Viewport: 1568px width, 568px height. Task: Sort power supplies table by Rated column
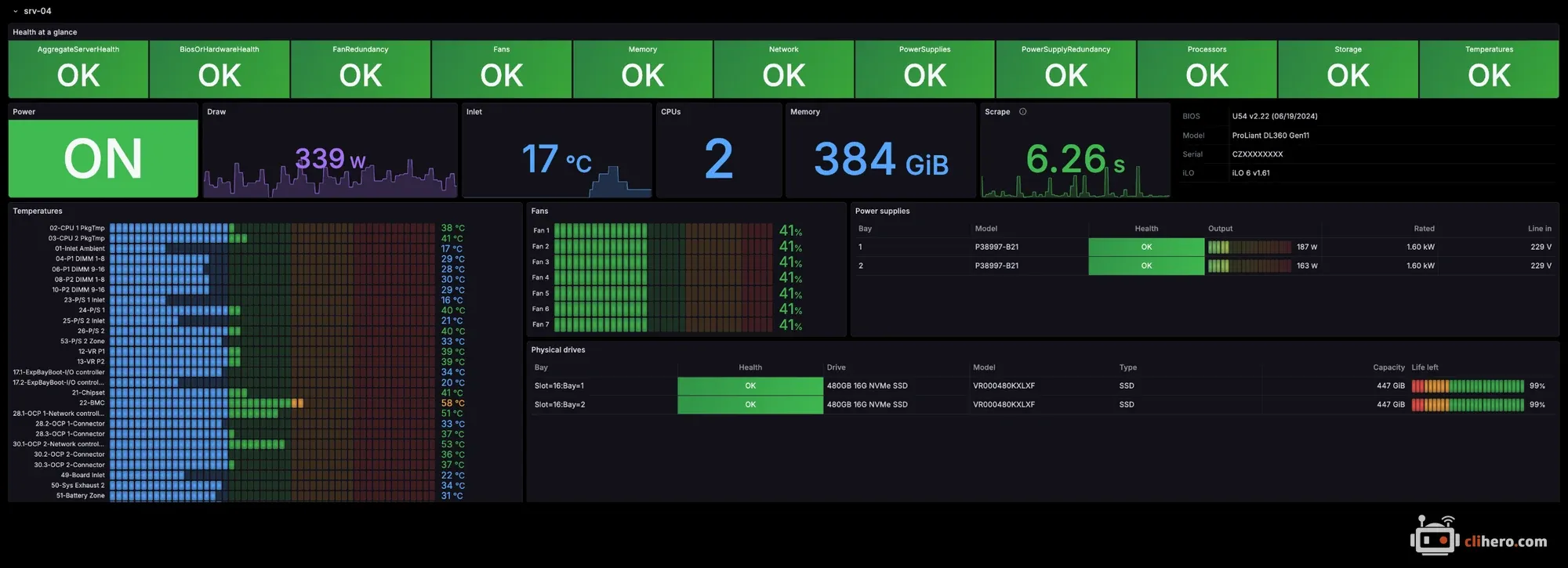click(1424, 229)
